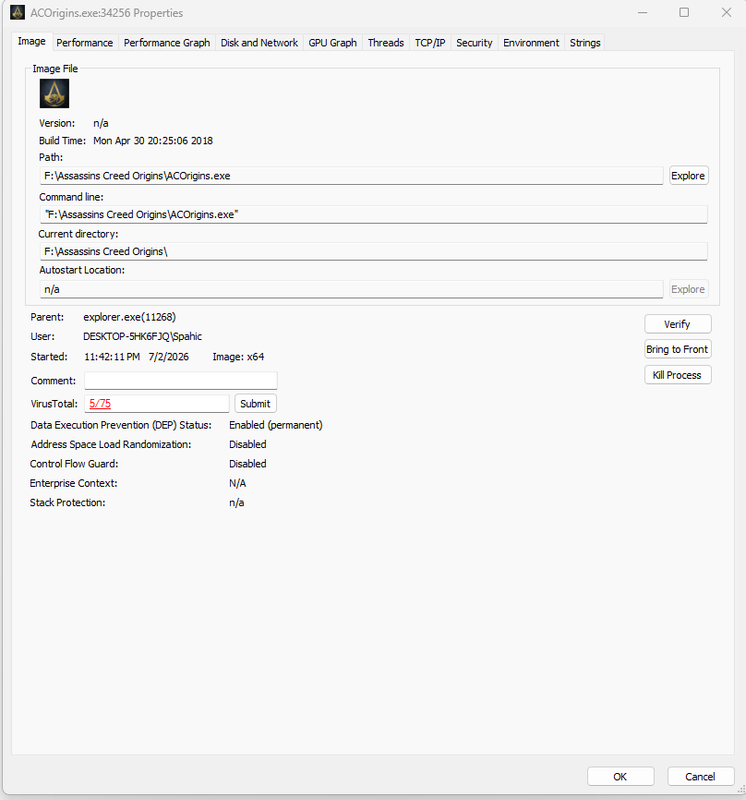
Task: Open the TCP/IP tab
Action: click(430, 43)
